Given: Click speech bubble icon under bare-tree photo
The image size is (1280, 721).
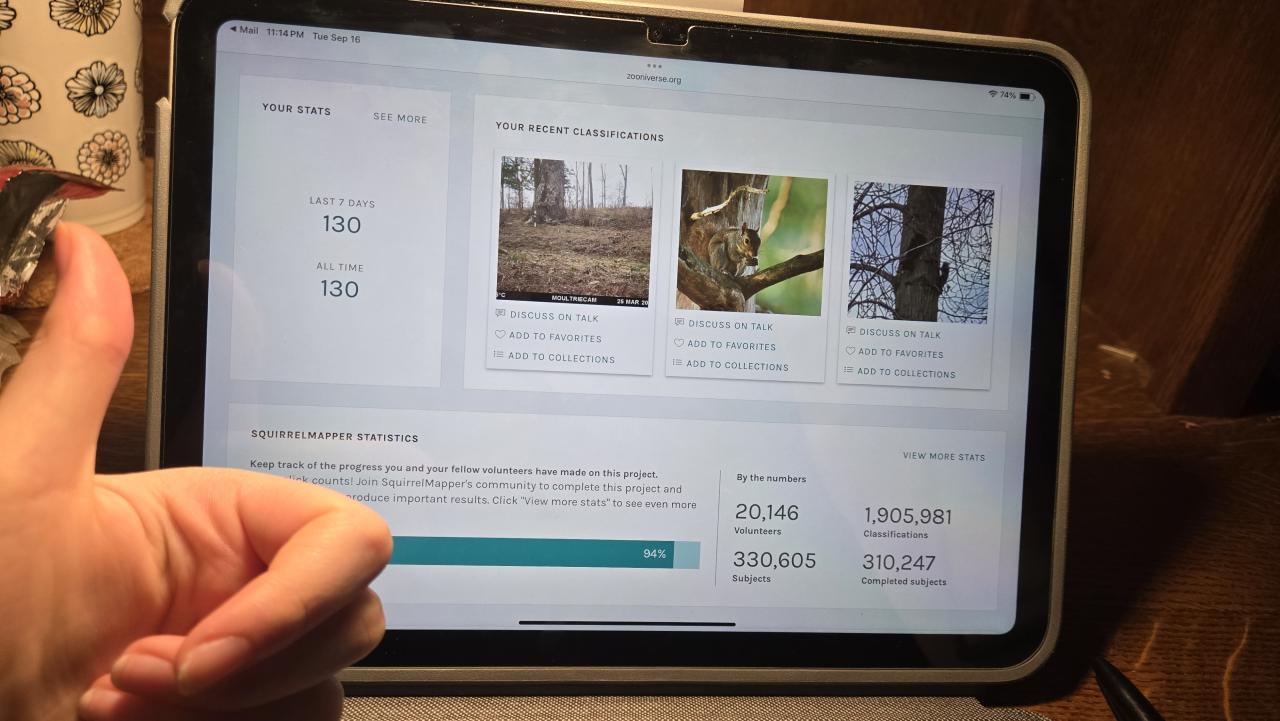Looking at the screenshot, I should pos(851,331).
